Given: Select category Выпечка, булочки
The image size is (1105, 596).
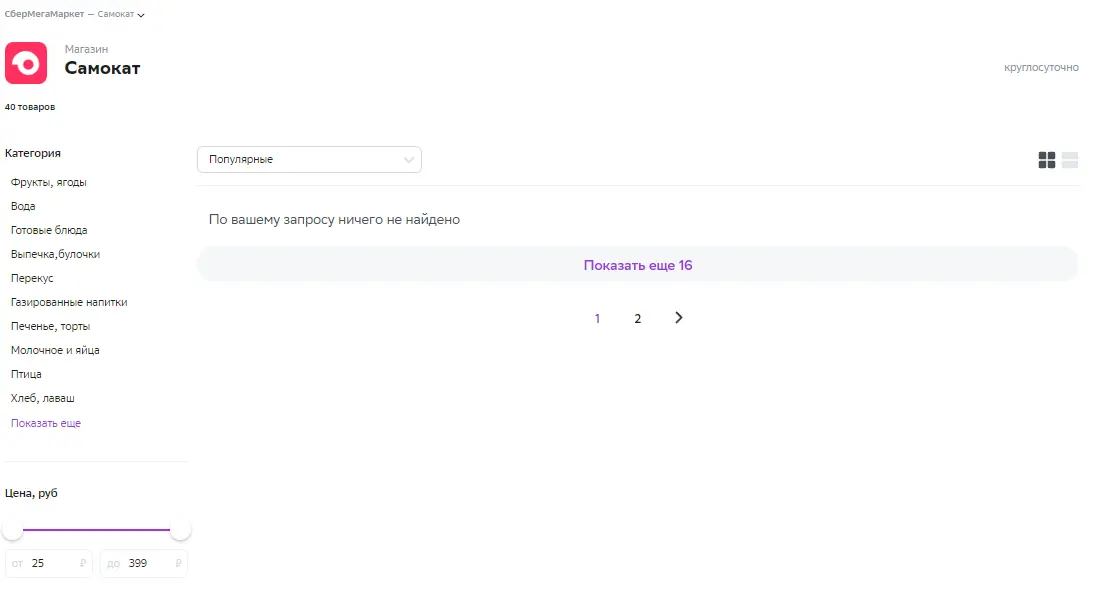Looking at the screenshot, I should tap(55, 254).
